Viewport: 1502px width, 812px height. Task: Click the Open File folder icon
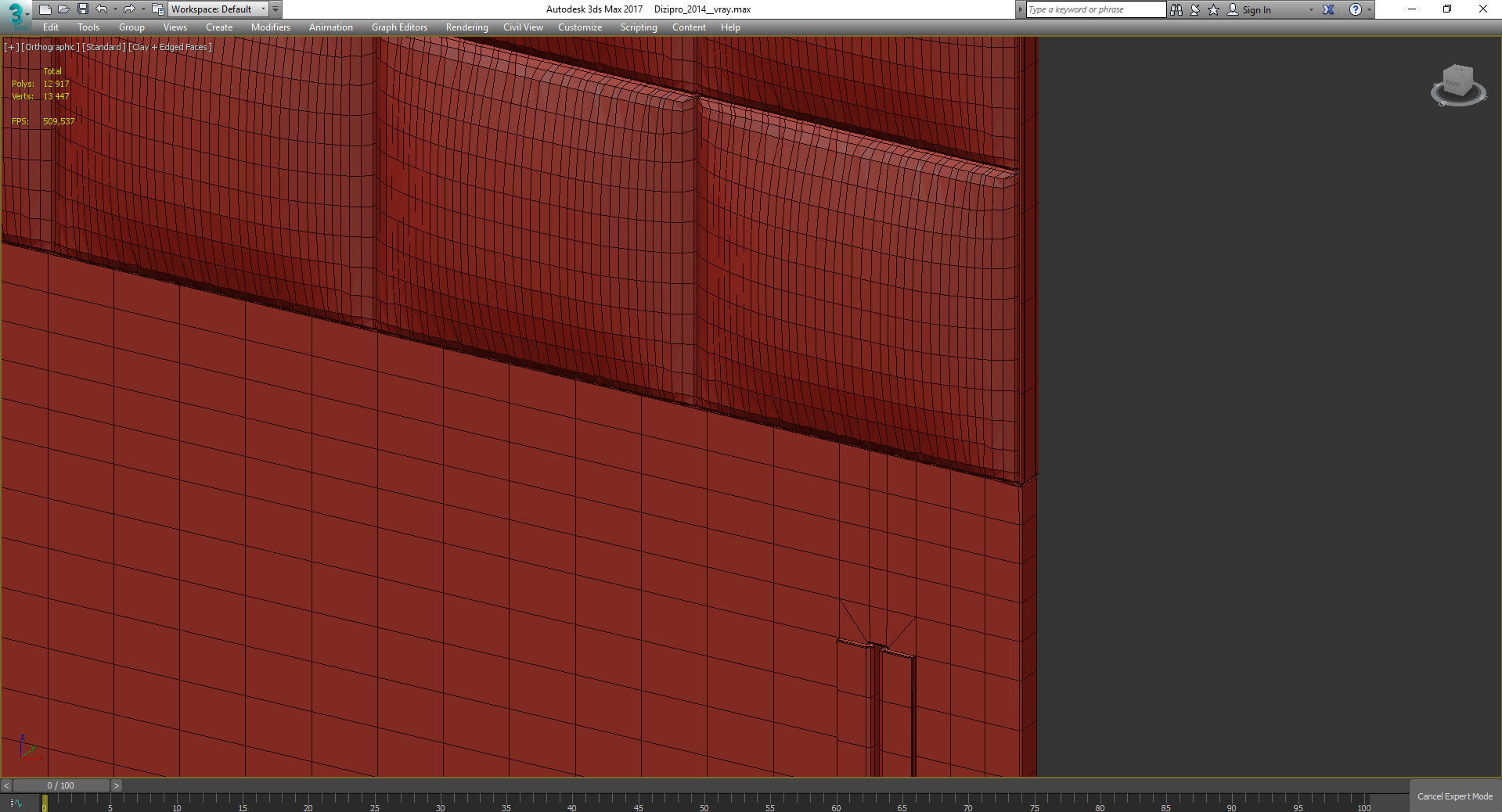coord(63,9)
